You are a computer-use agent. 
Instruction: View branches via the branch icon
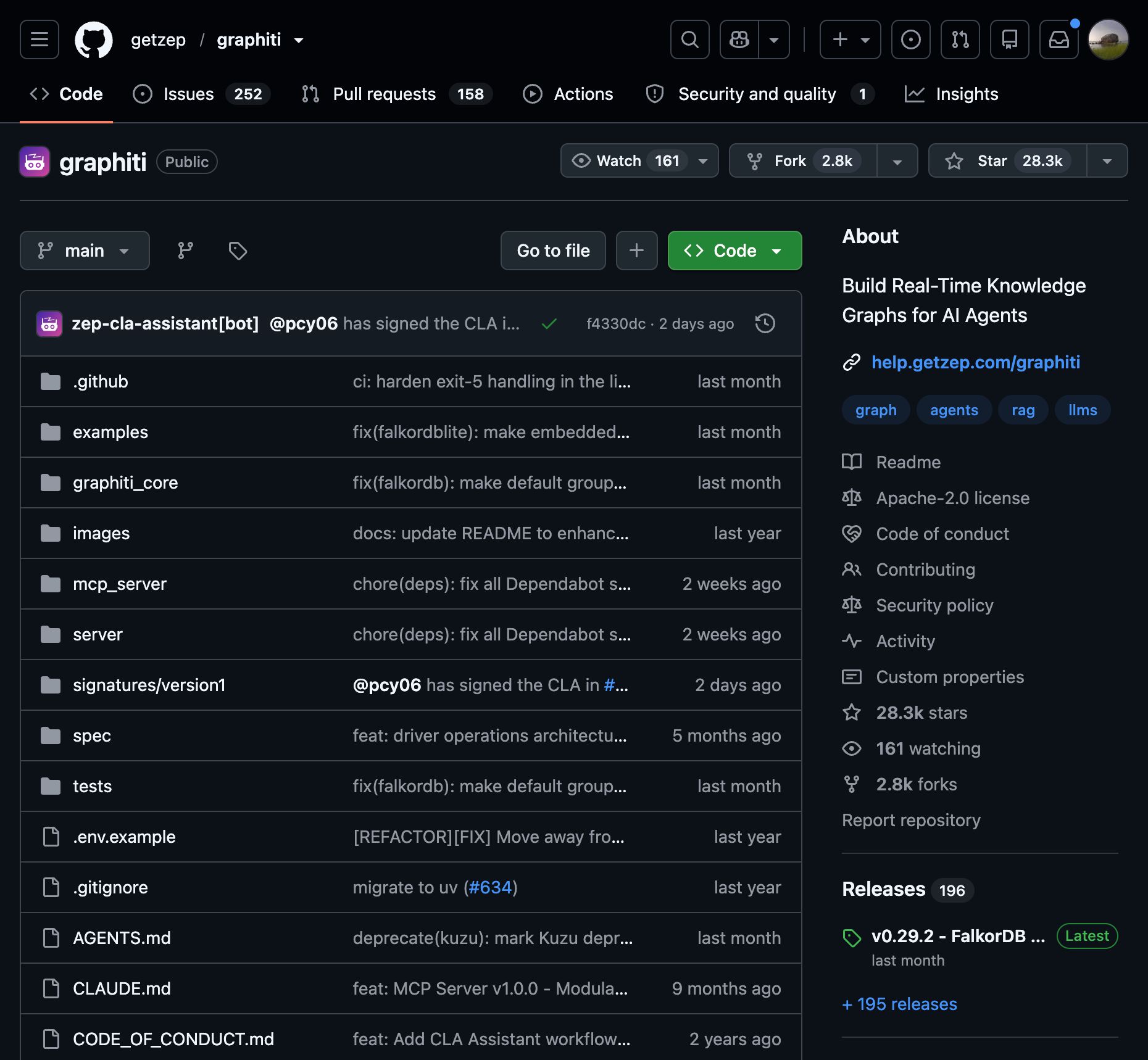pyautogui.click(x=185, y=251)
